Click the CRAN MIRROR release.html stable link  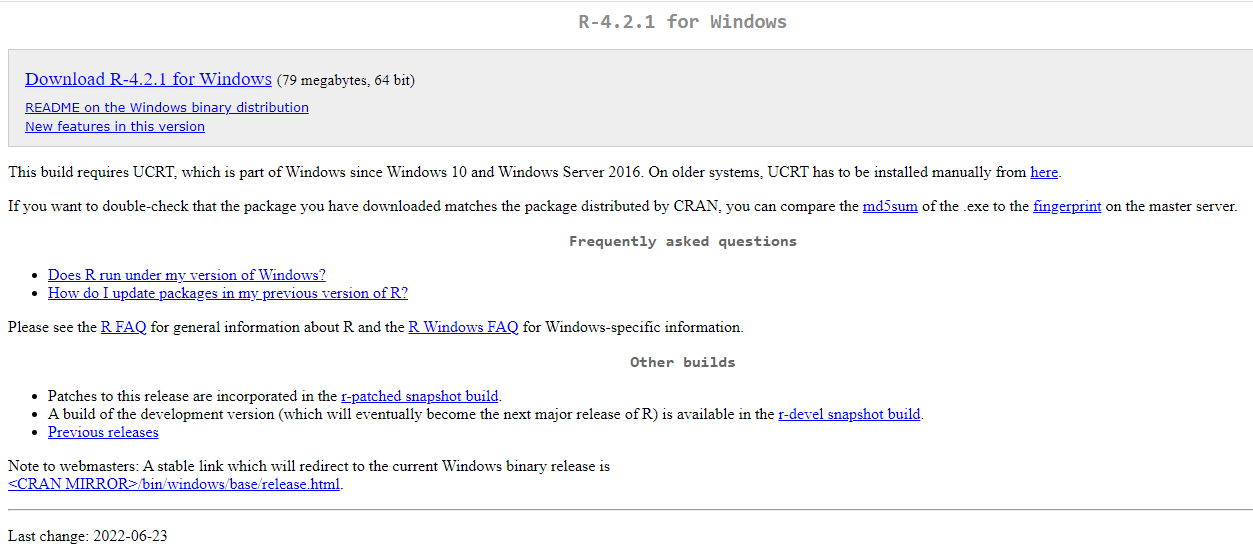174,484
